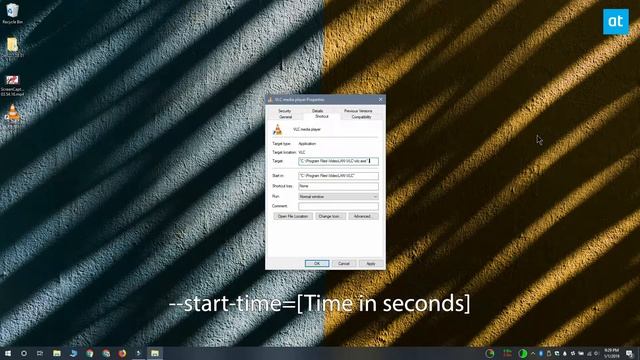The image size is (640, 360).
Task: Switch to the Previous Versions tab
Action: click(x=358, y=111)
